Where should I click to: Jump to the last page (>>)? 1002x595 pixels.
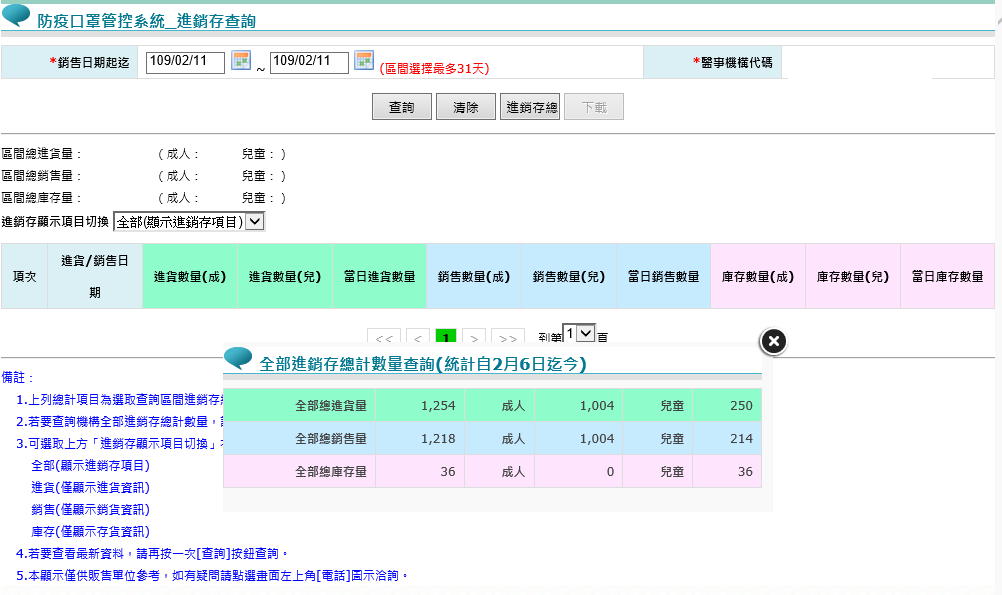click(508, 338)
